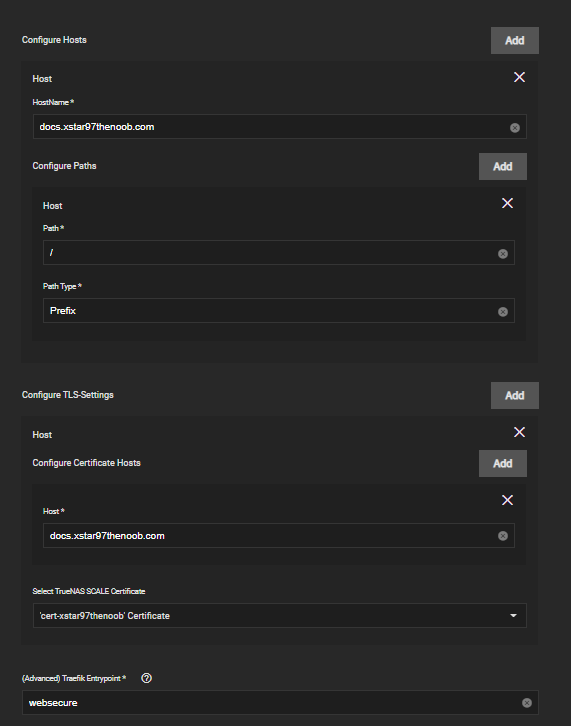Expand the Path Type selector
Image resolution: width=571 pixels, height=726 pixels.
tap(279, 311)
